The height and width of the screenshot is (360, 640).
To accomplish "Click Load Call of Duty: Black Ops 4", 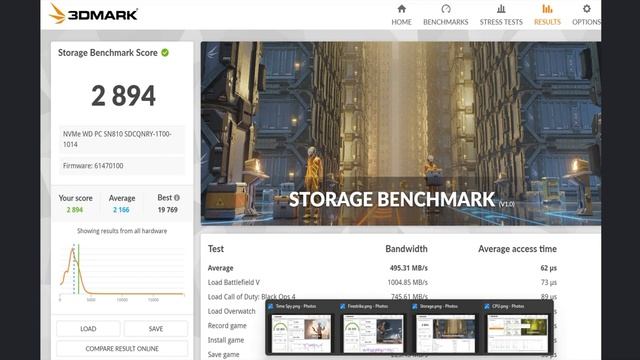I will [251, 297].
